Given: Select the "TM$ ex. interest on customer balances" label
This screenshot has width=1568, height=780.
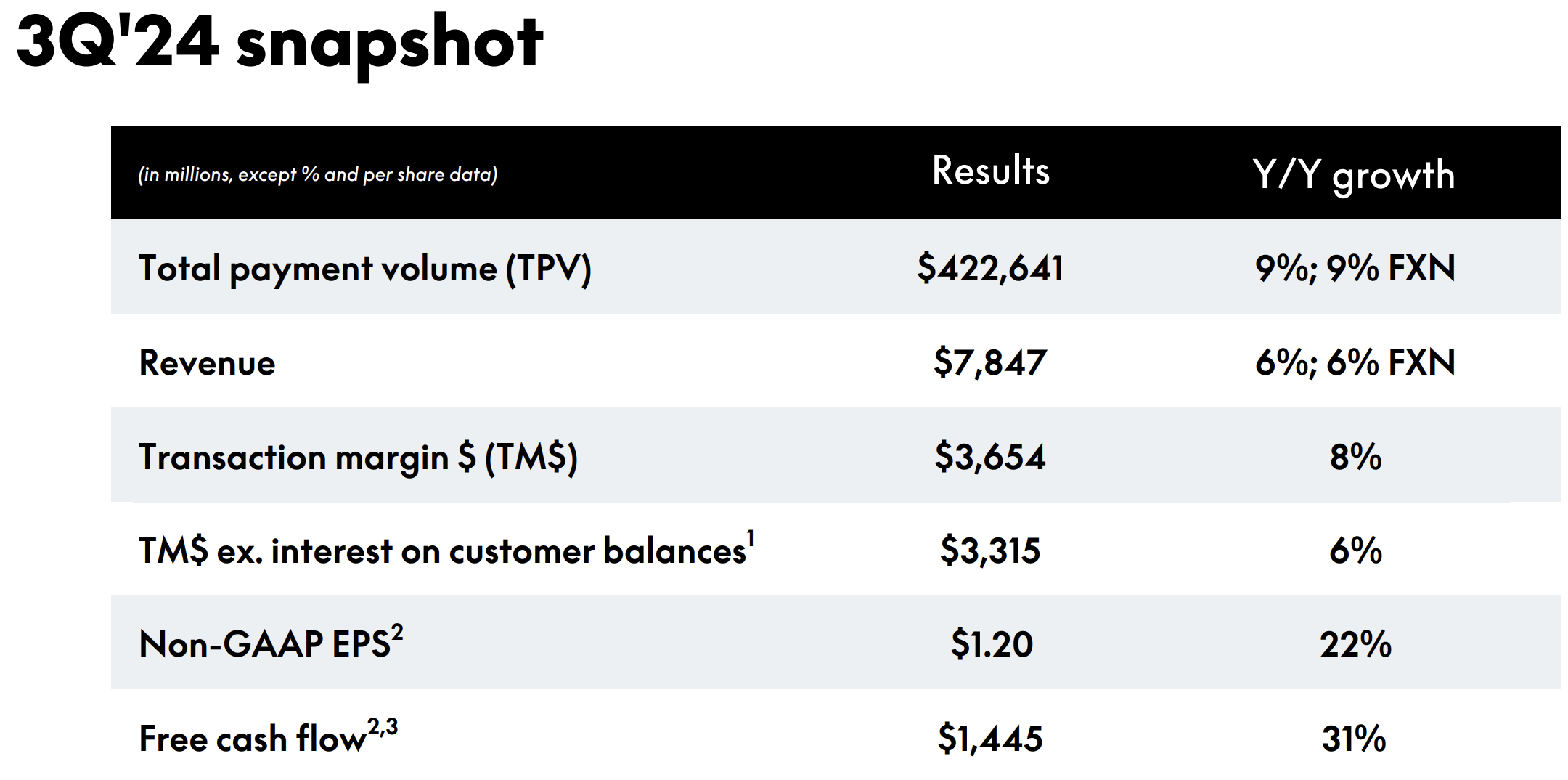Looking at the screenshot, I should click(x=443, y=551).
